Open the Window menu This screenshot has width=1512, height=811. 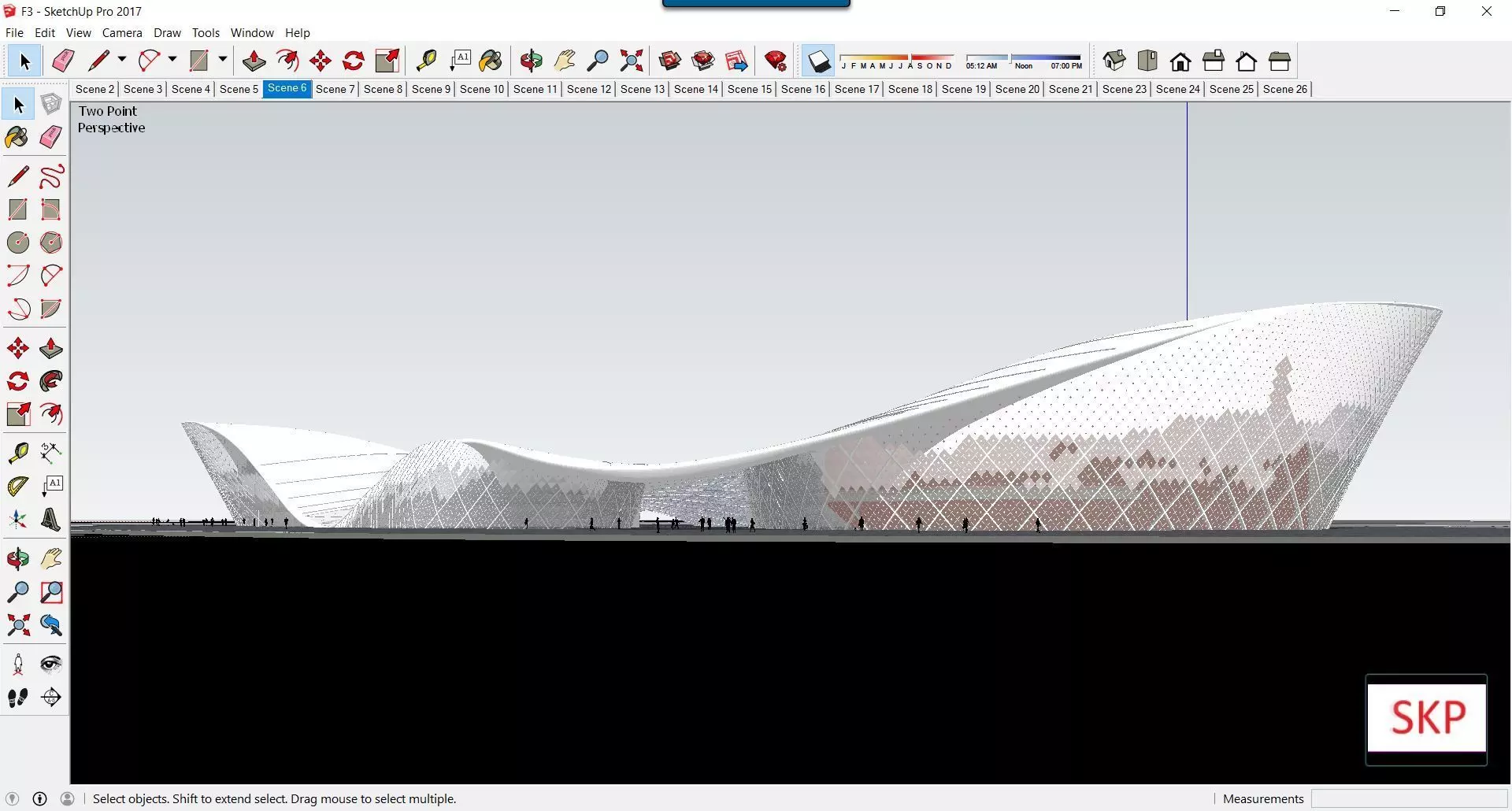252,32
